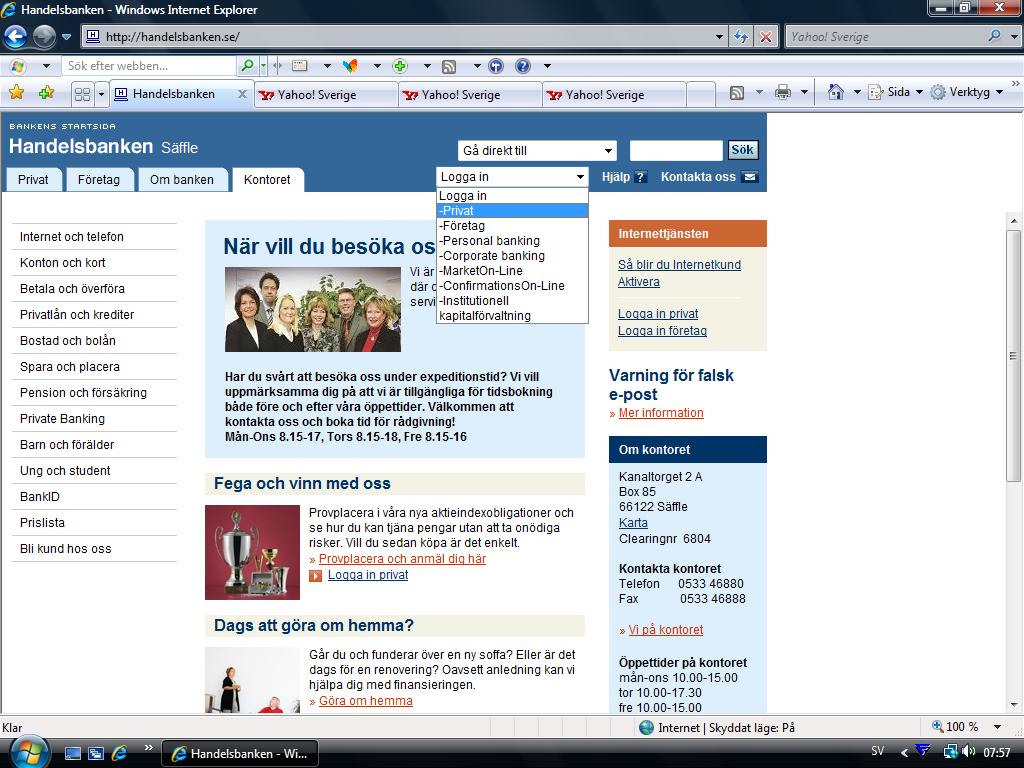
Task: Switch to the first Yahoo! Sverige browser tab
Action: click(327, 95)
